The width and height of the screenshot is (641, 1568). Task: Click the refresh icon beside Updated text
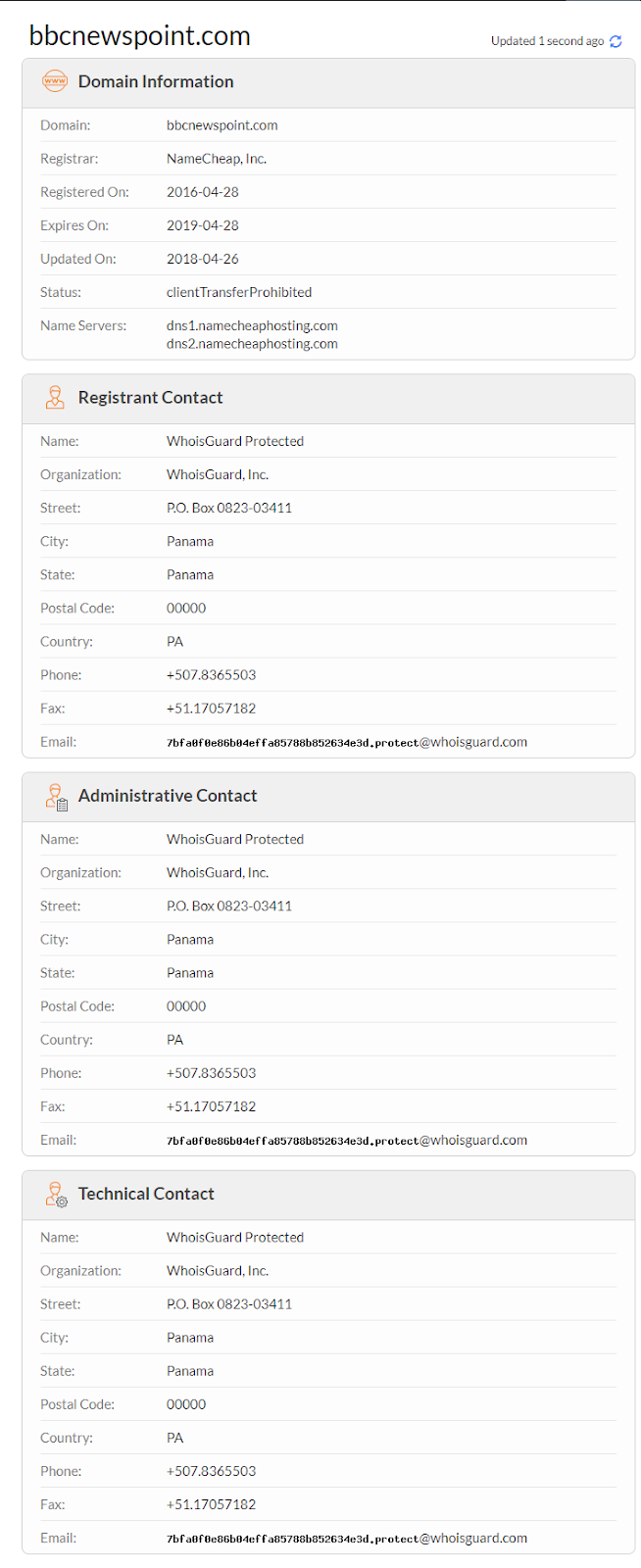(616, 41)
